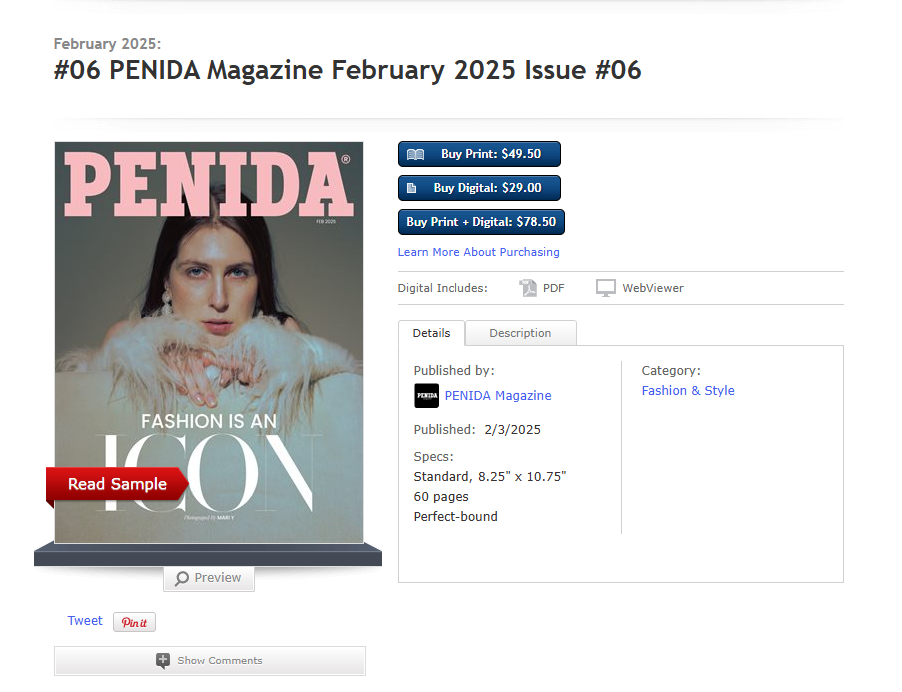Click the WebViewer monitor icon
Screen dimensions: 902x692
605,288
